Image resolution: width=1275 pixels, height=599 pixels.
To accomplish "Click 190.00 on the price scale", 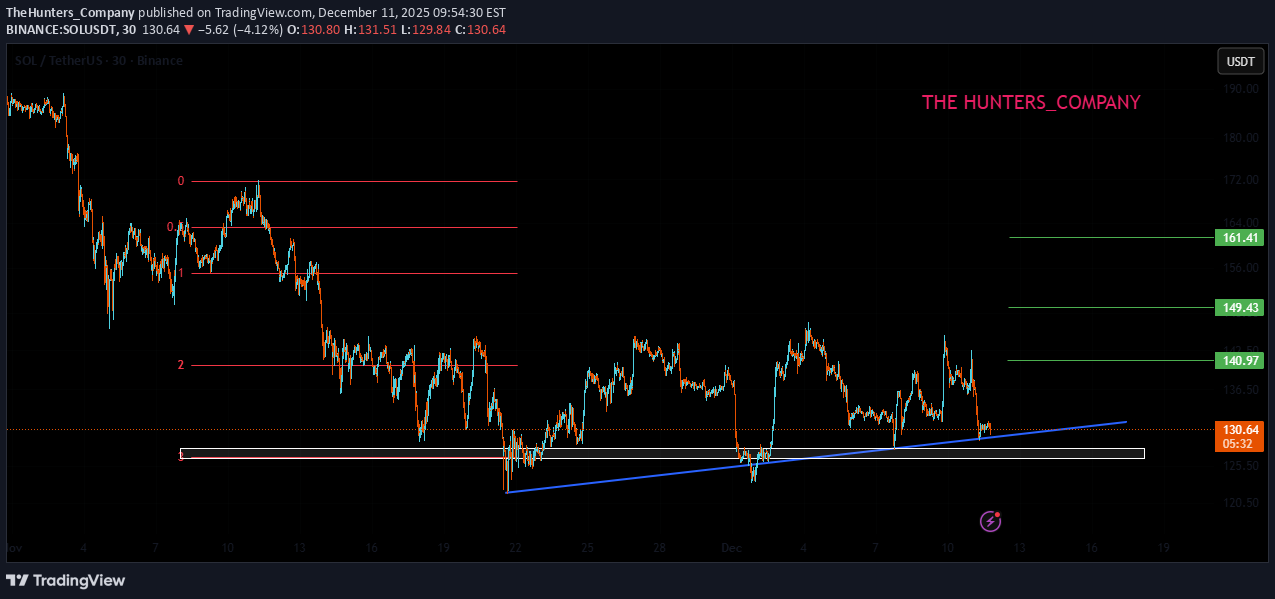I will pyautogui.click(x=1240, y=89).
